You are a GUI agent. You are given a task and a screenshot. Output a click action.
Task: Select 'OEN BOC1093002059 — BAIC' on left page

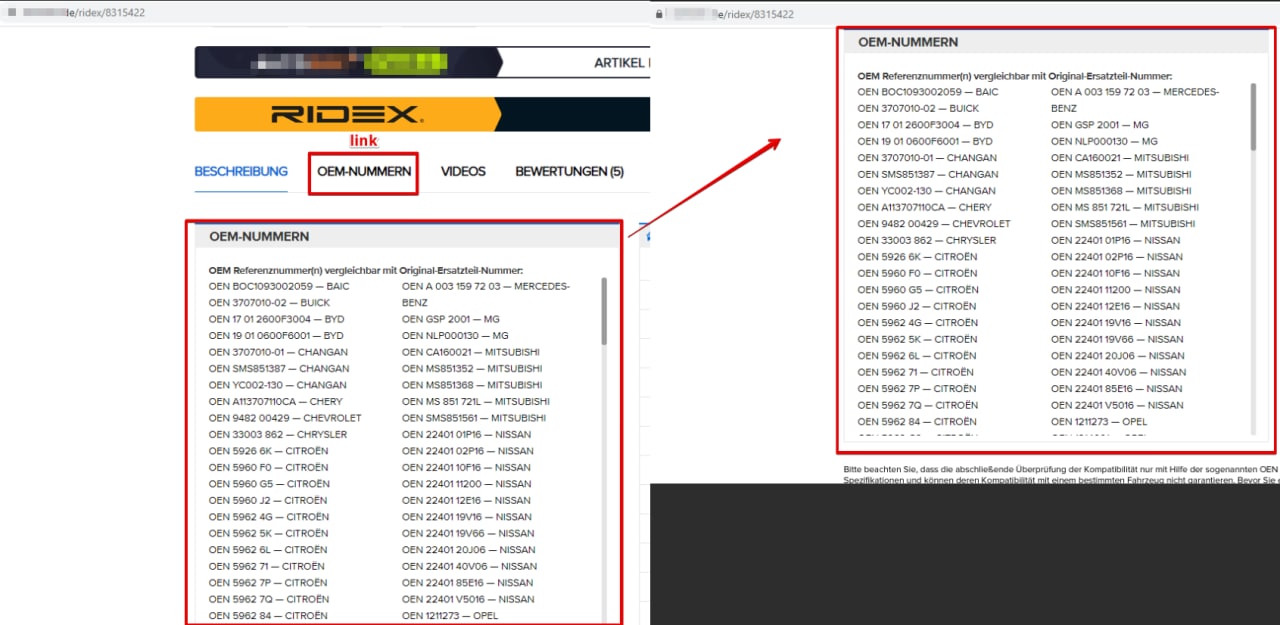[x=279, y=286]
